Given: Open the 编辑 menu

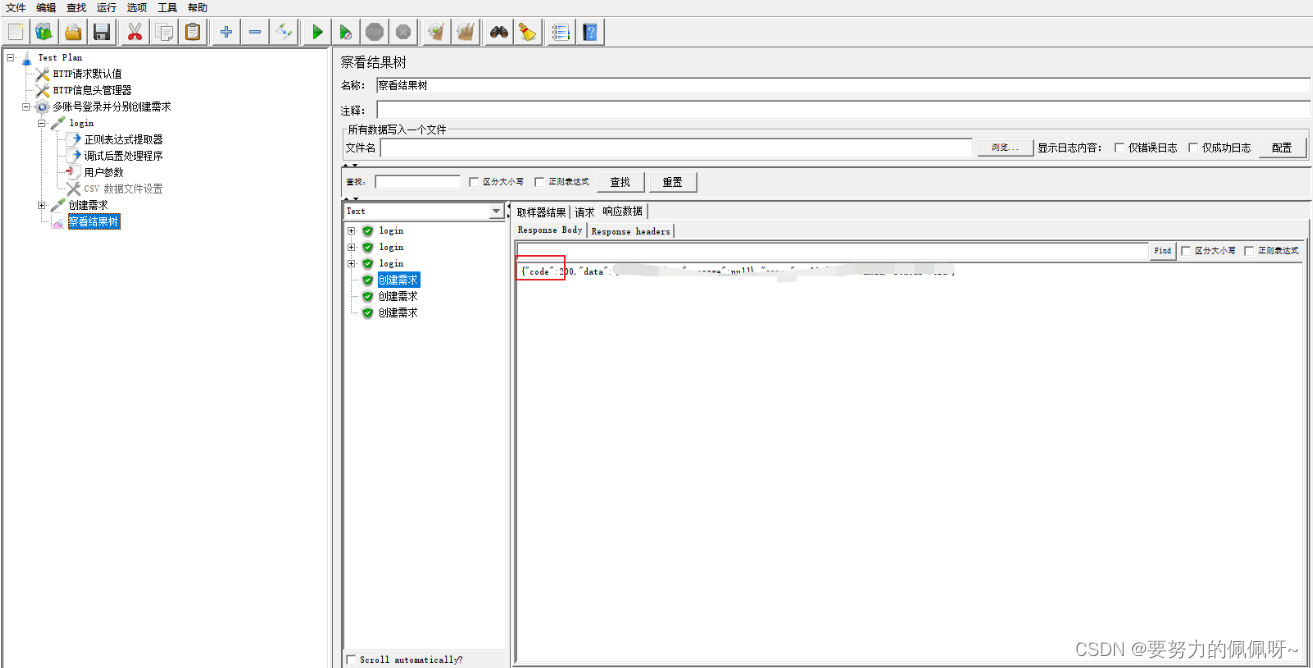Looking at the screenshot, I should pos(46,8).
